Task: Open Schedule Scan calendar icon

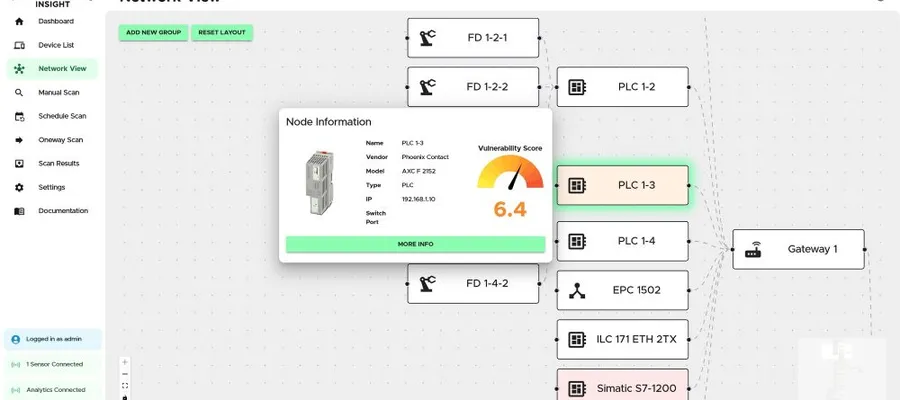Action: point(19,116)
